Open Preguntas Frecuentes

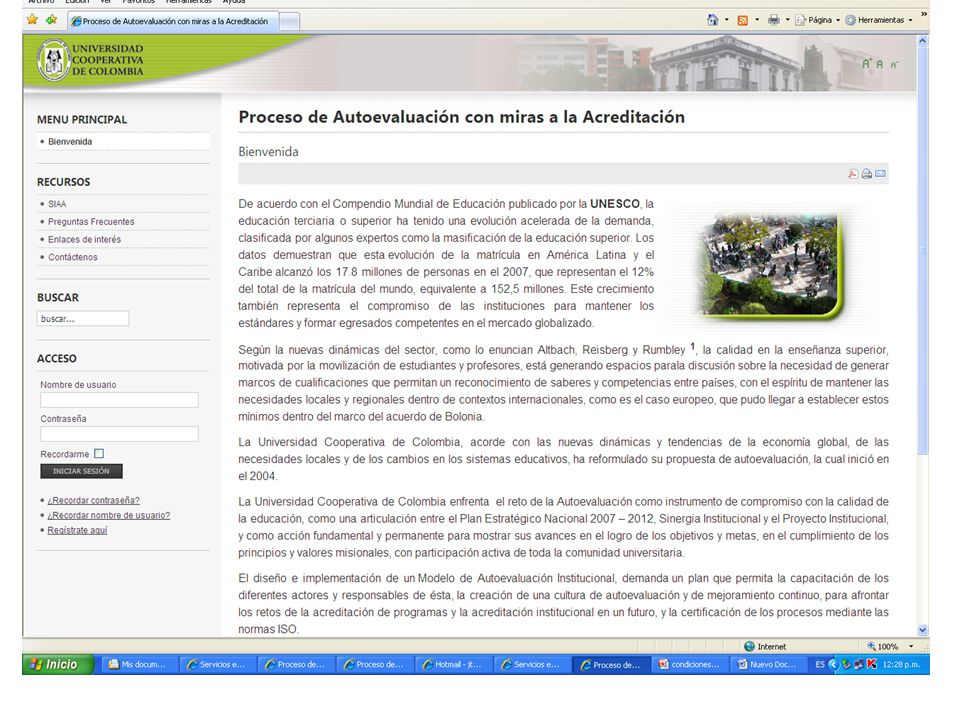click(91, 222)
